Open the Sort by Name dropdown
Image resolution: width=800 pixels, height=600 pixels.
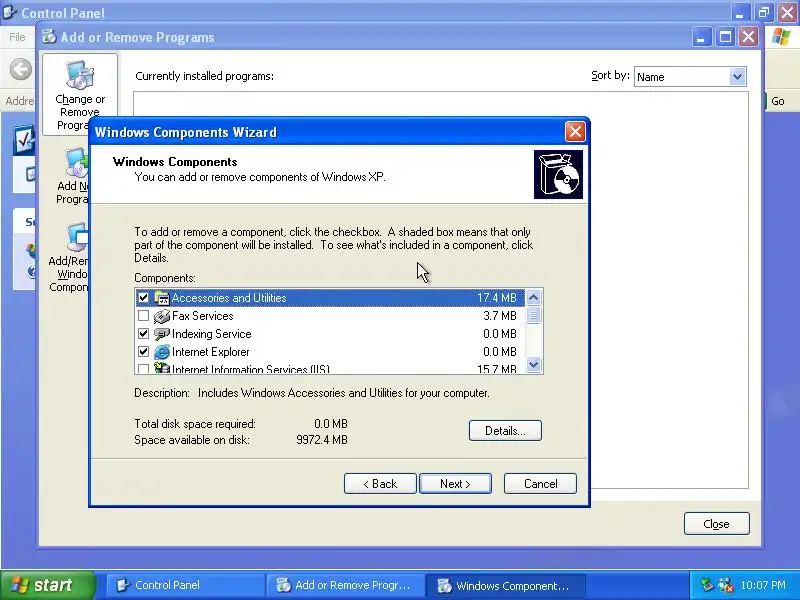[x=737, y=77]
